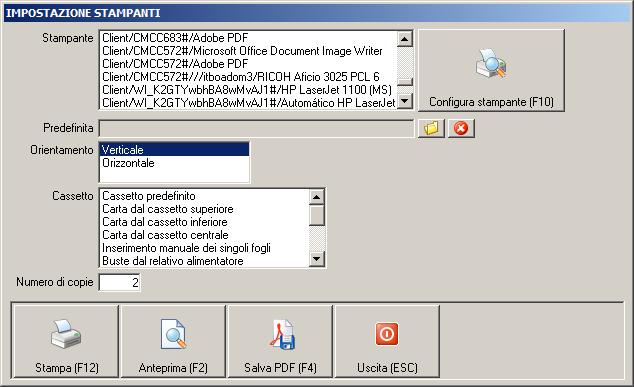Click the Predefinita printer field
Viewport: 634px width, 387px height.
pyautogui.click(x=256, y=128)
